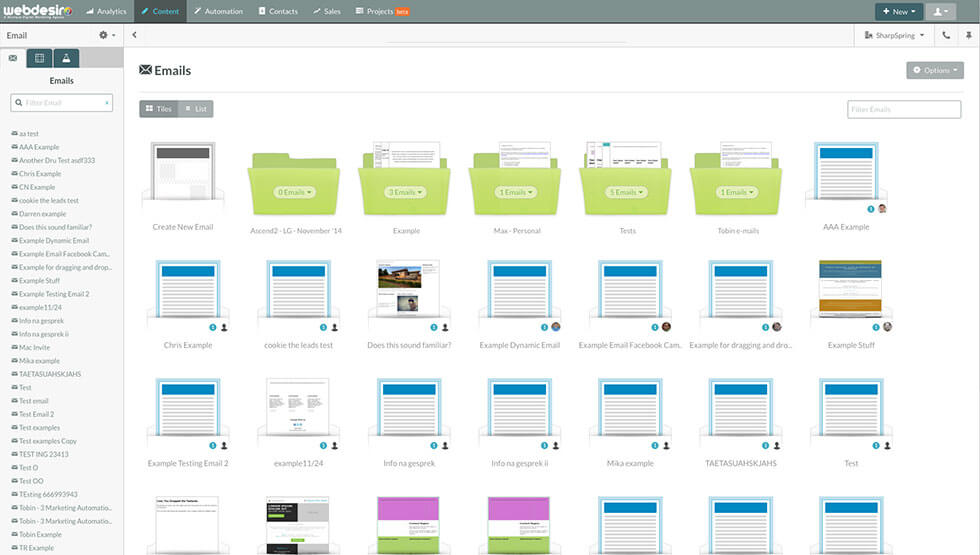Click the user icon under the Test tile
This screenshot has width=980, height=555.
pos(888,446)
